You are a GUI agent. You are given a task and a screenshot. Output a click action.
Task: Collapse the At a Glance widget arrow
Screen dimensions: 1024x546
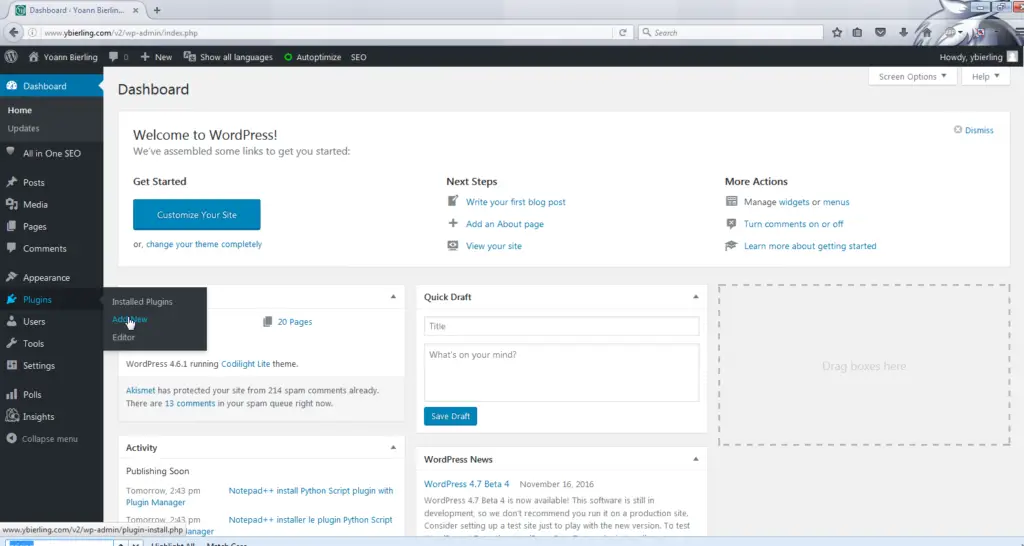pyautogui.click(x=393, y=297)
